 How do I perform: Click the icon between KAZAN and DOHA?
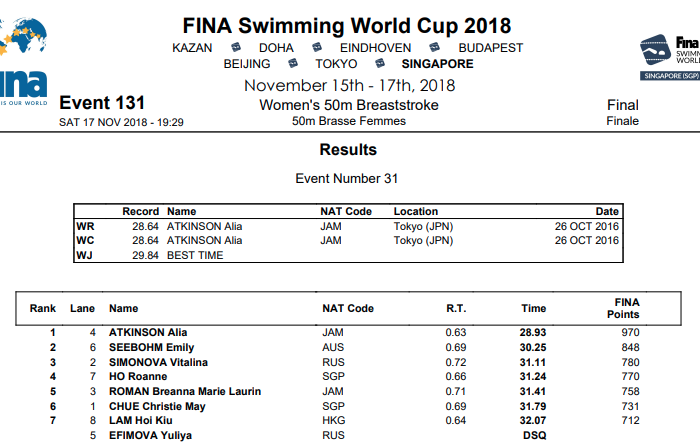[235, 47]
